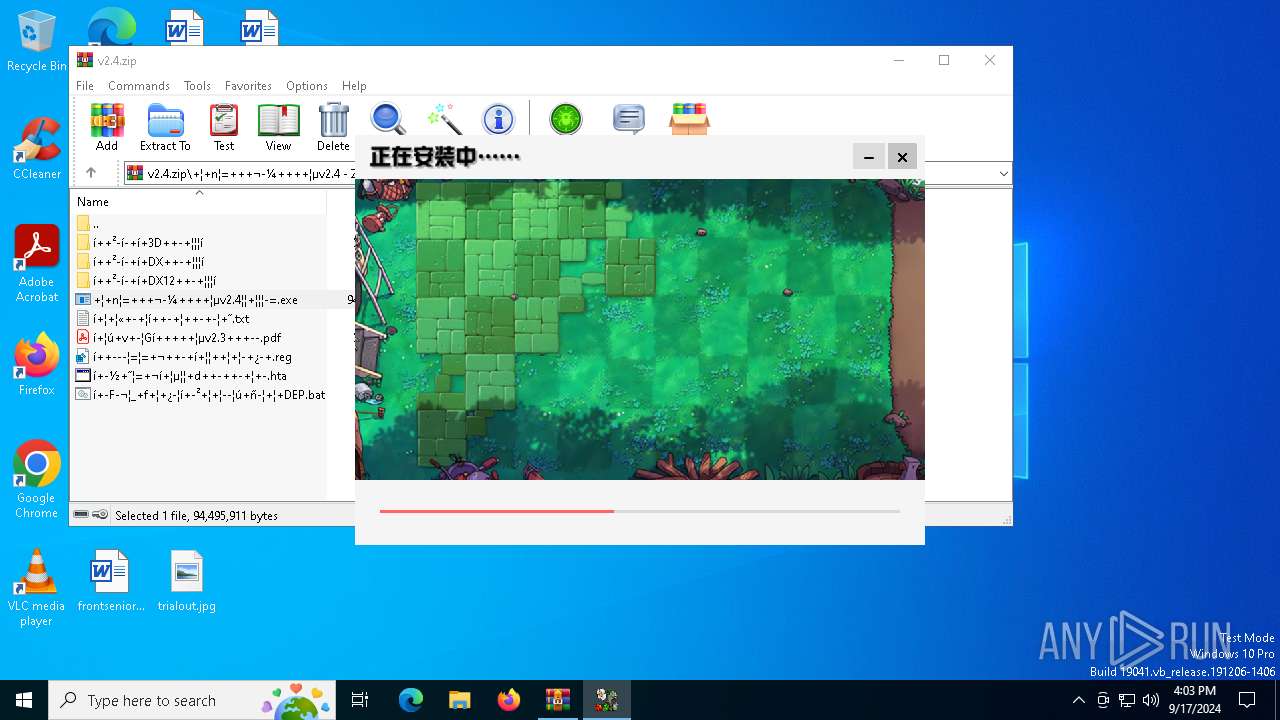Switch to WinRAR taskbar button
This screenshot has height=720, width=1280.
(x=558, y=700)
